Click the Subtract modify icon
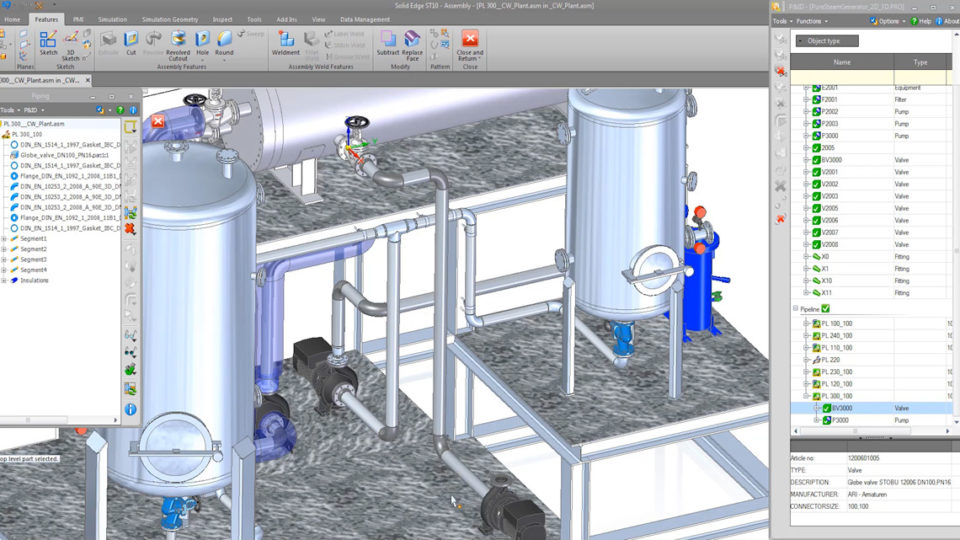 pos(387,42)
